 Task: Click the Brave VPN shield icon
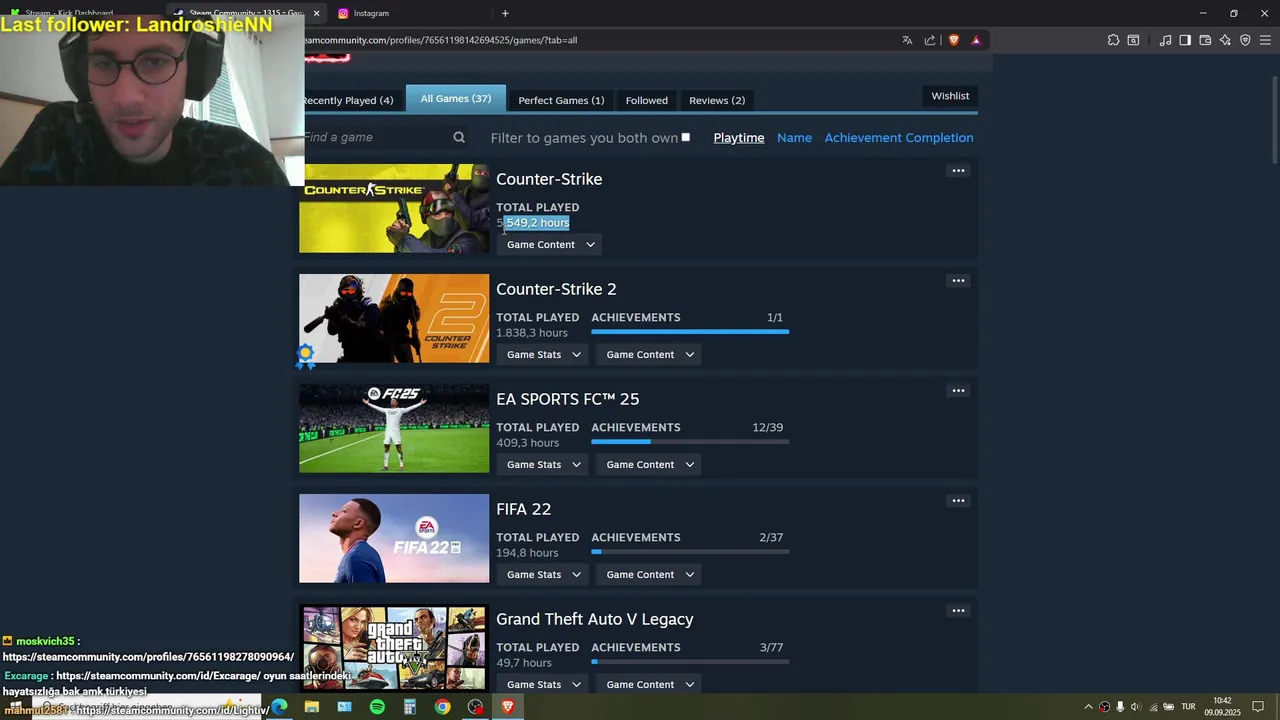(1245, 40)
